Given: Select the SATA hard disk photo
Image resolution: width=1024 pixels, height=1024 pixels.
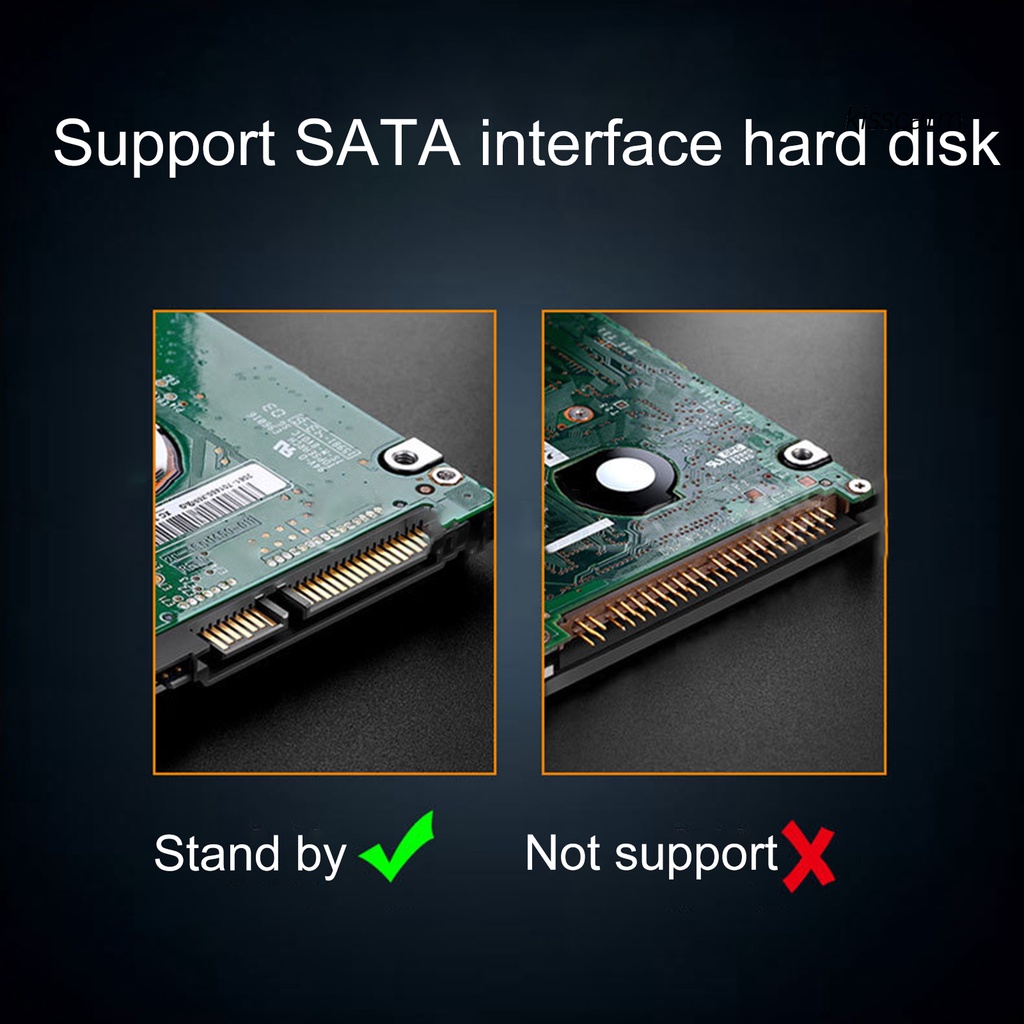Looking at the screenshot, I should 325,542.
